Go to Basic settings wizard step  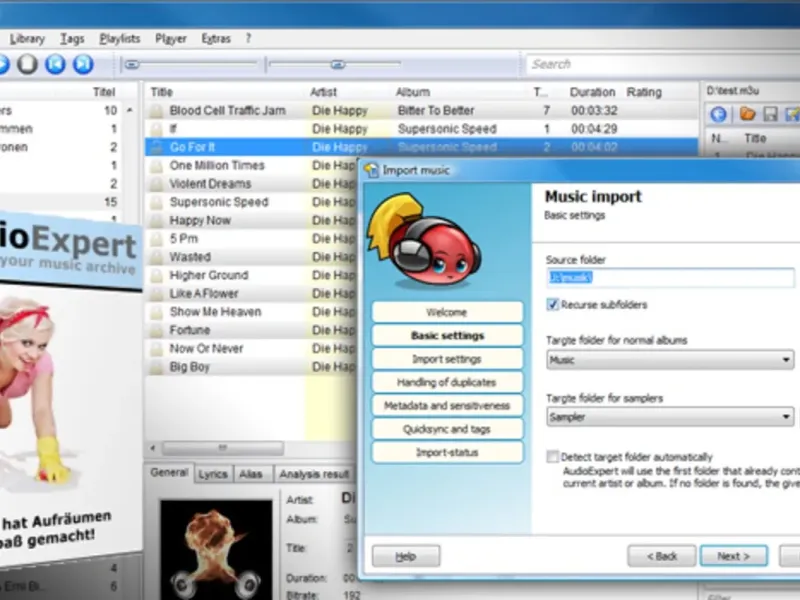pos(447,335)
